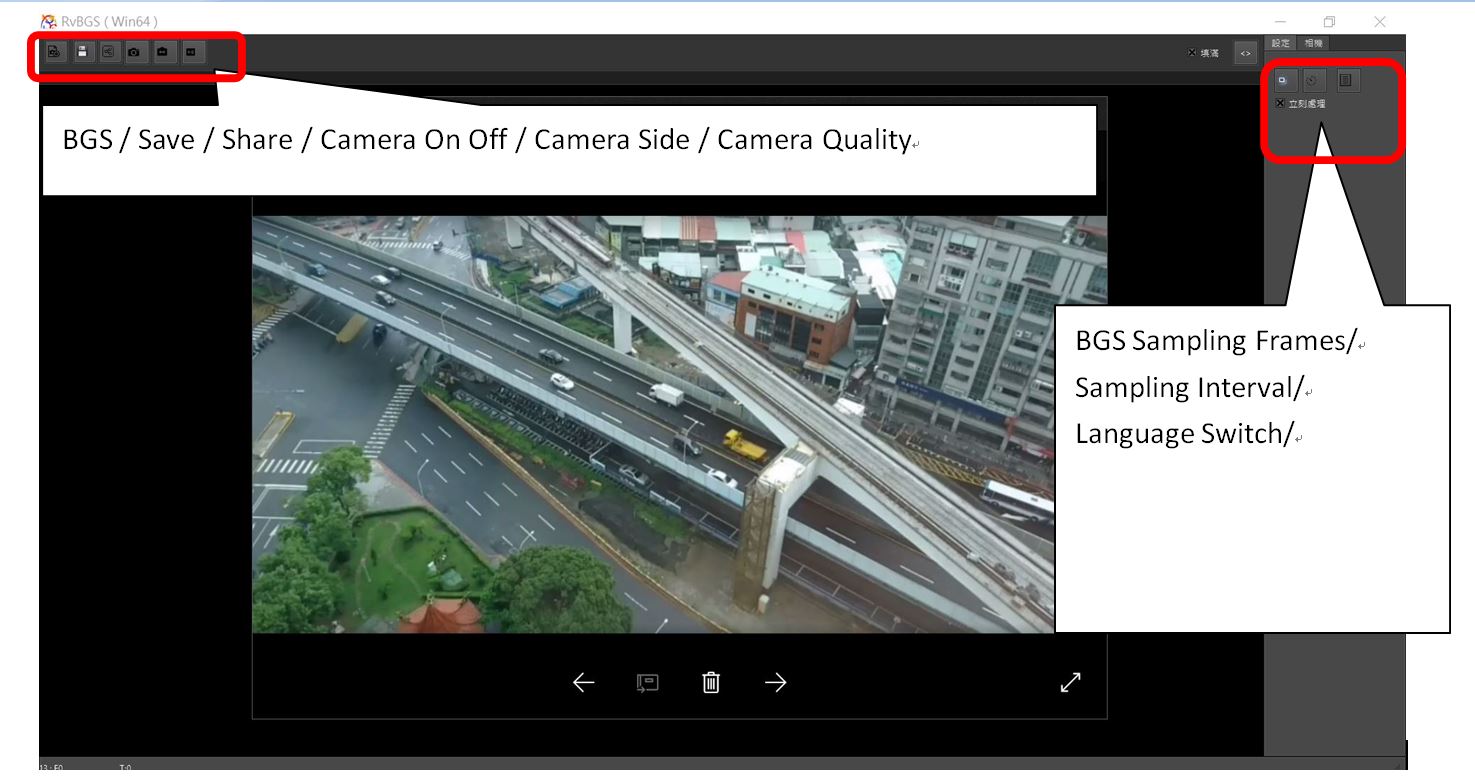
Task: Expand image to full screen with diagonal arrows
Action: pos(1070,682)
